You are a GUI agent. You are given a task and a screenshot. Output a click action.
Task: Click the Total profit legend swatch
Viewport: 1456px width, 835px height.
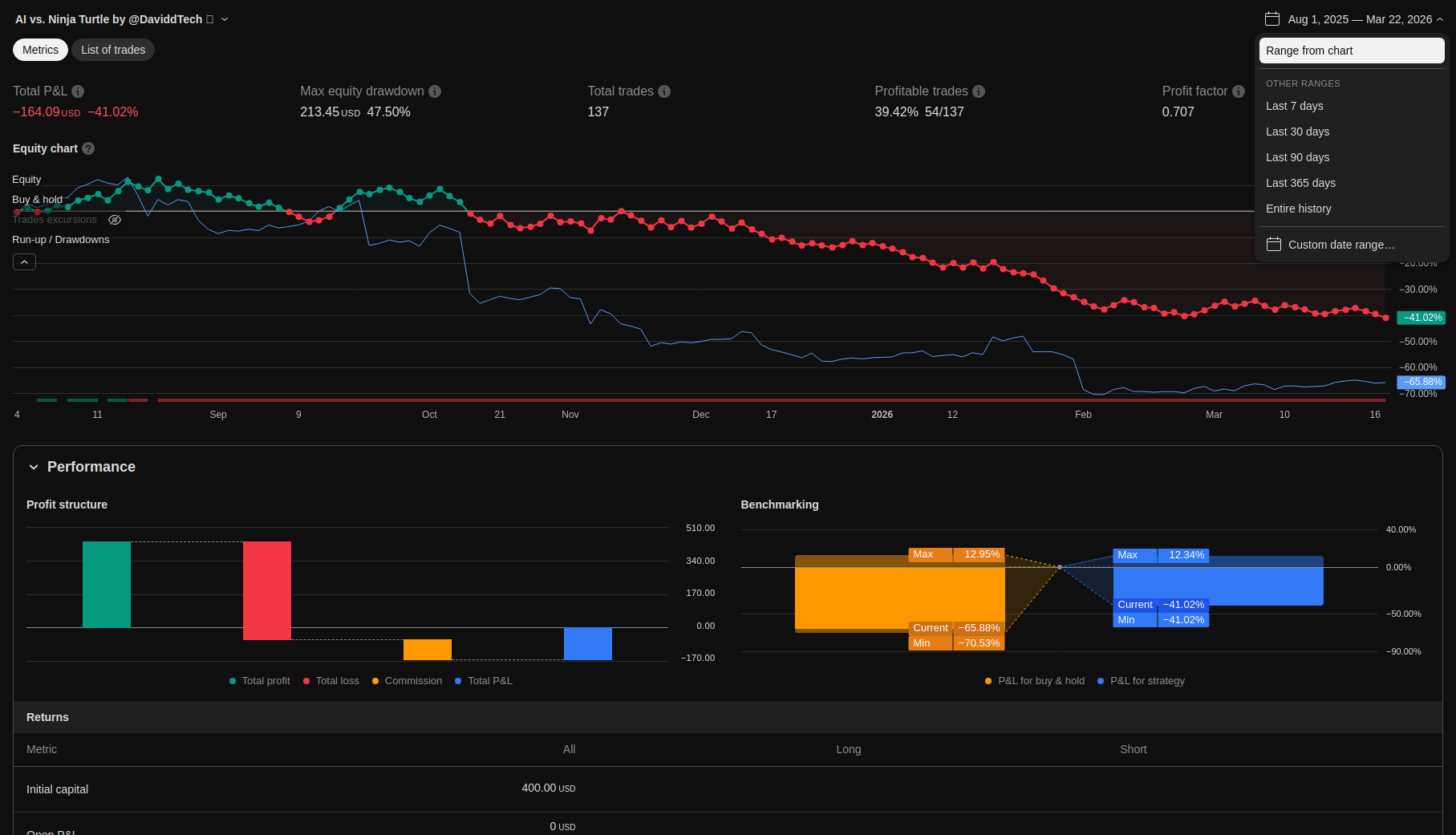click(233, 681)
